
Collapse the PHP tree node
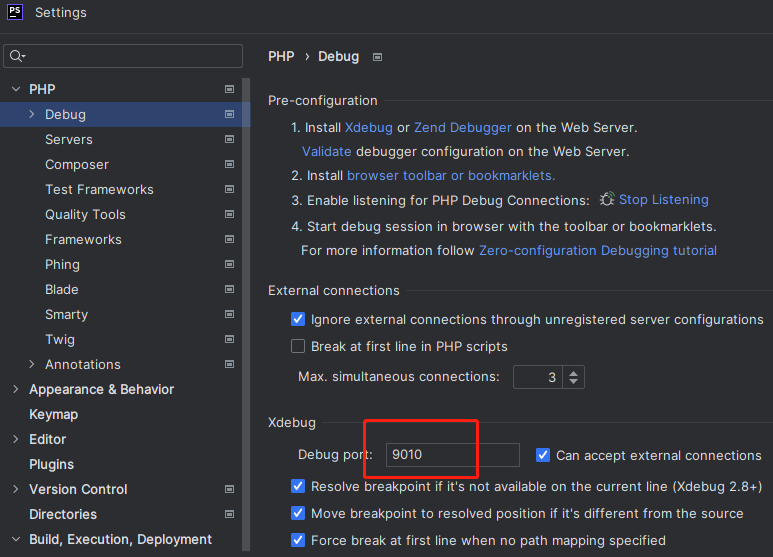point(16,89)
